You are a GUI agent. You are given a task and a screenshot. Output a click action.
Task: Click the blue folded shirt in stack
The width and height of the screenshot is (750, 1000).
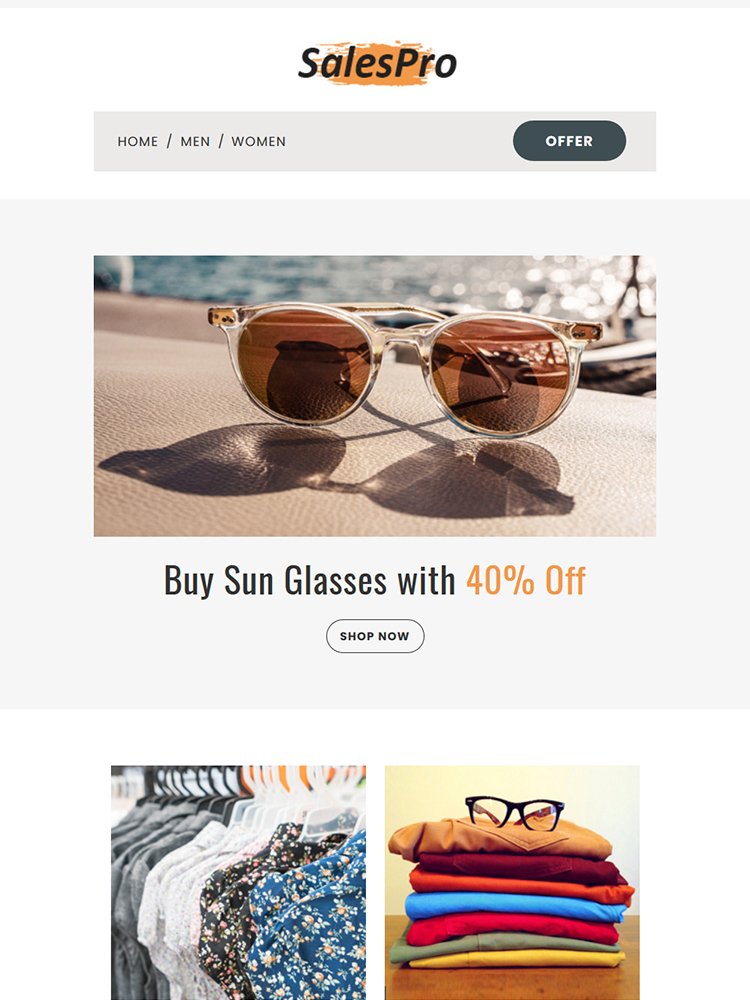point(513,906)
